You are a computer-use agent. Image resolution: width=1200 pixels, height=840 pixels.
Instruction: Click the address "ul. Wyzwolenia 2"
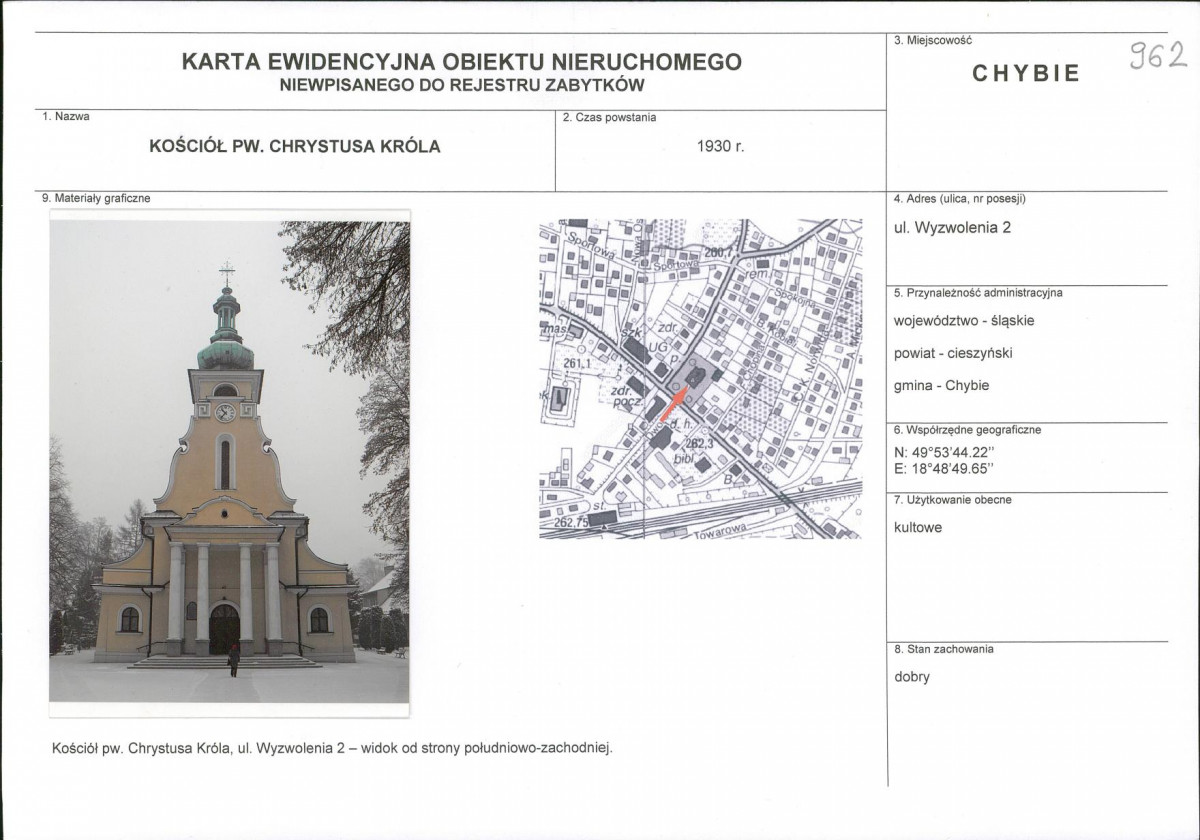coord(952,227)
